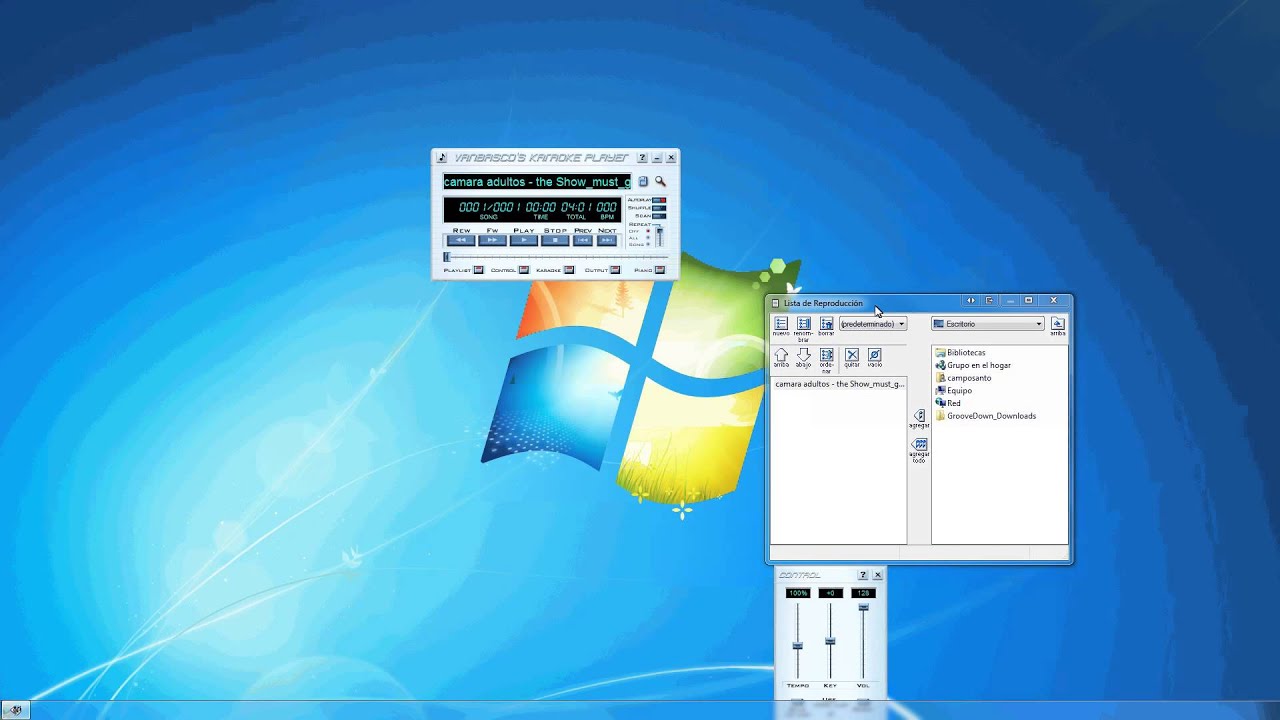Toggle the Playlist window button
The height and width of the screenshot is (720, 1280).
[x=478, y=270]
